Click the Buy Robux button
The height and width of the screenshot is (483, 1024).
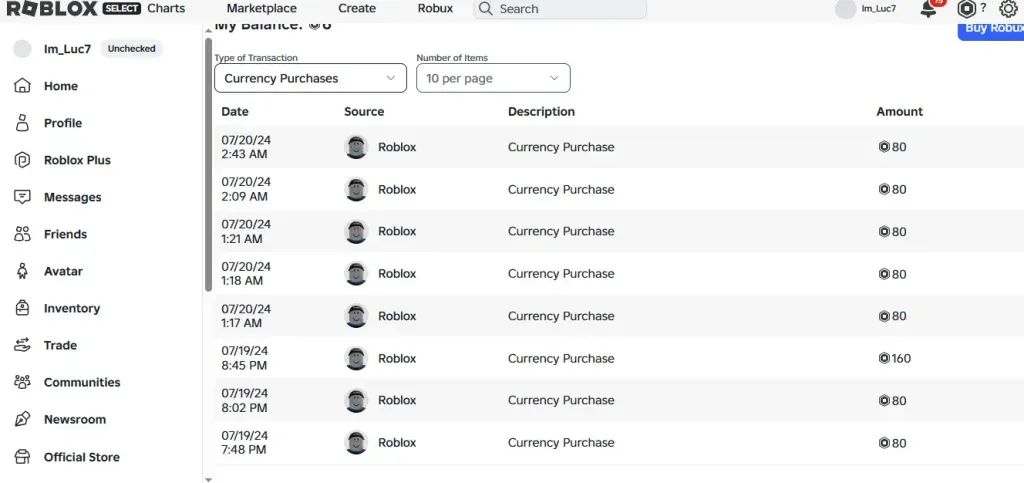pos(991,30)
